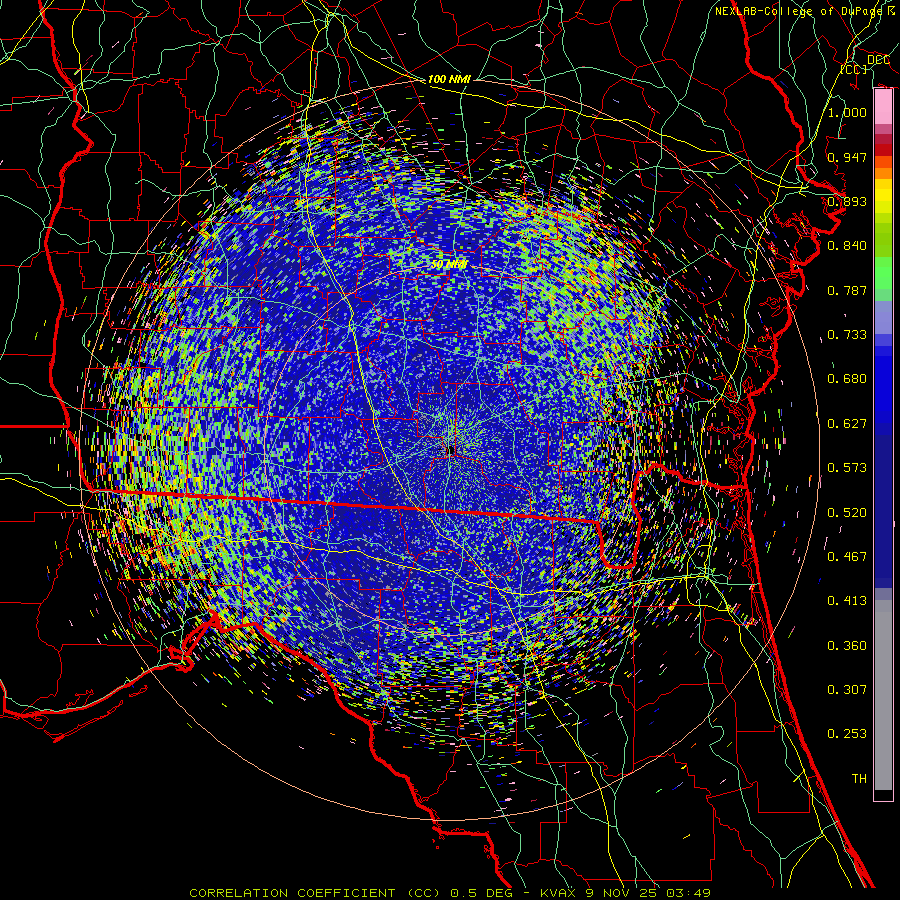900x900 pixels.
Task: Click the DEC label above the color scale
Action: 878,60
